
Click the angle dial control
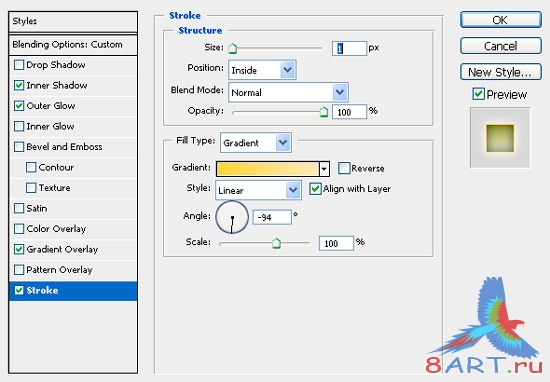click(232, 217)
